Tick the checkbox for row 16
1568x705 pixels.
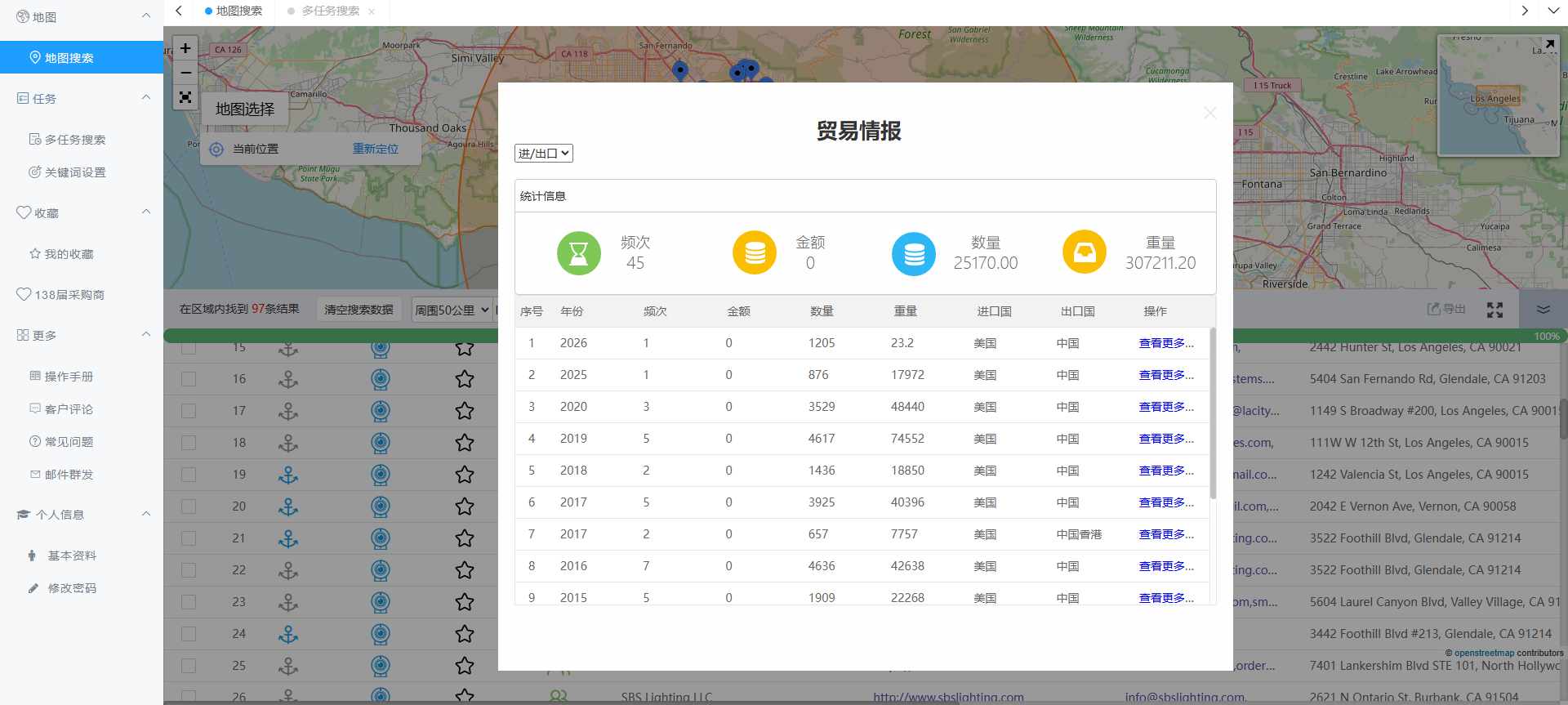(189, 379)
